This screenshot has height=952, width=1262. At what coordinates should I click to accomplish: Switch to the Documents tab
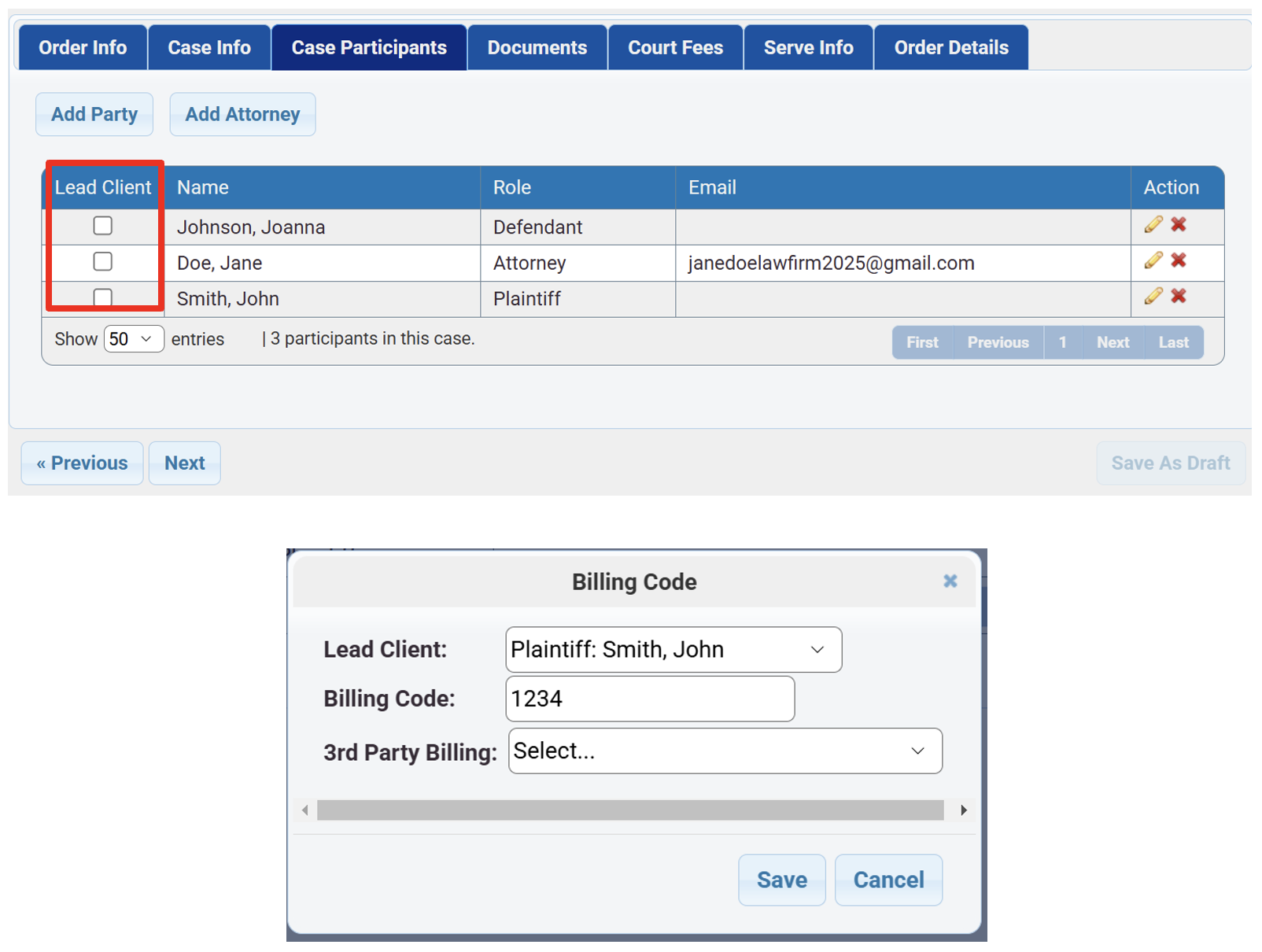(537, 46)
